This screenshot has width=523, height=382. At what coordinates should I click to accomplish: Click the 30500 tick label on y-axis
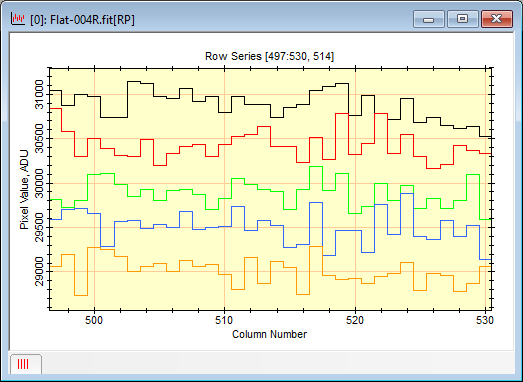39,138
